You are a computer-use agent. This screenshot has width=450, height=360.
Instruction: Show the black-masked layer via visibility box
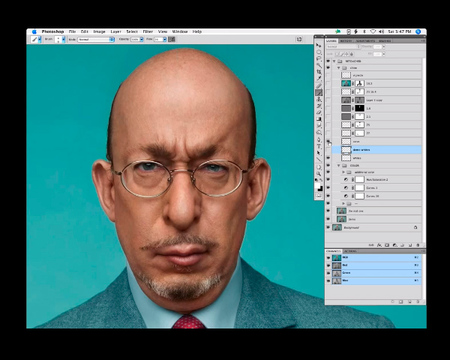coord(328,108)
